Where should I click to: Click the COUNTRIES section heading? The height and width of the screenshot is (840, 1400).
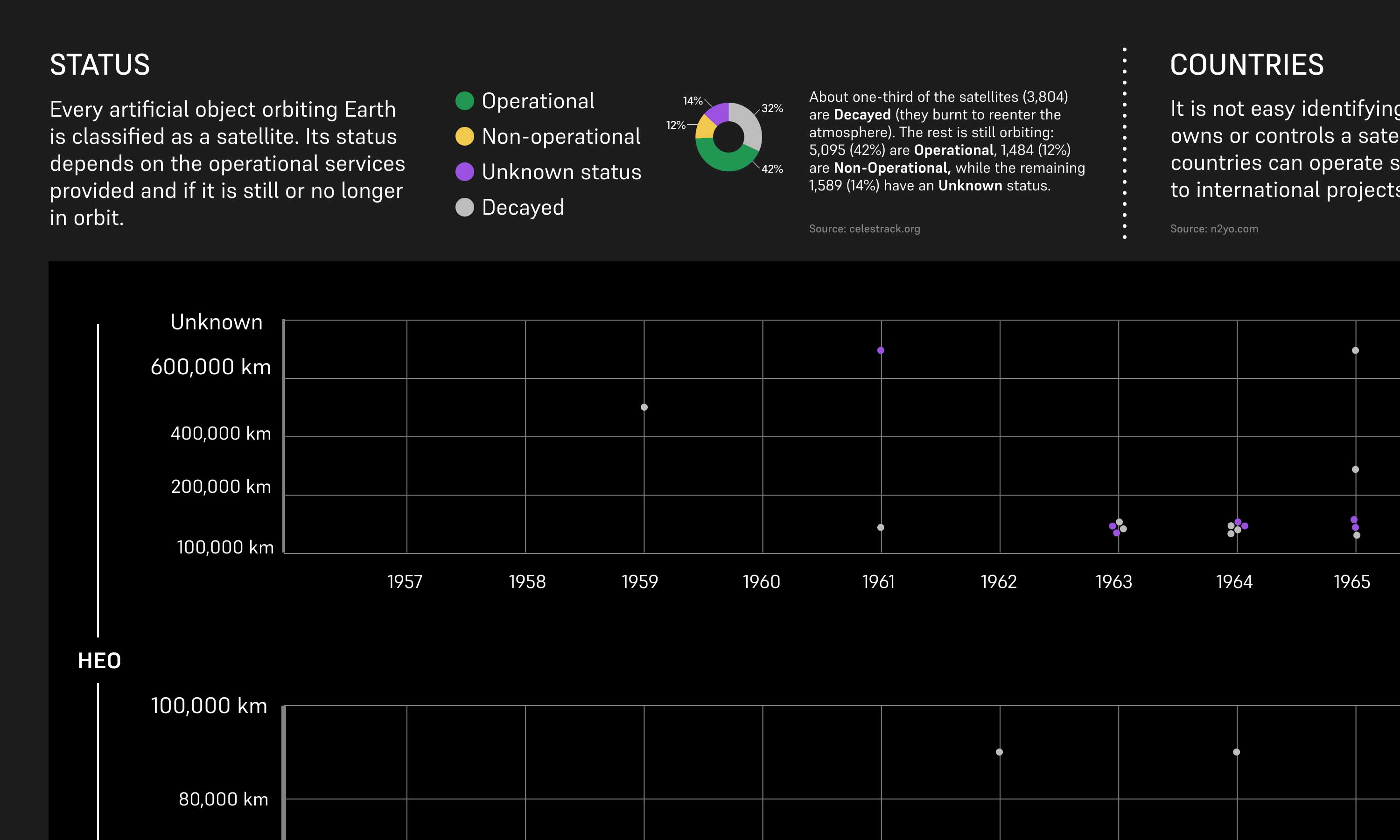[1246, 64]
